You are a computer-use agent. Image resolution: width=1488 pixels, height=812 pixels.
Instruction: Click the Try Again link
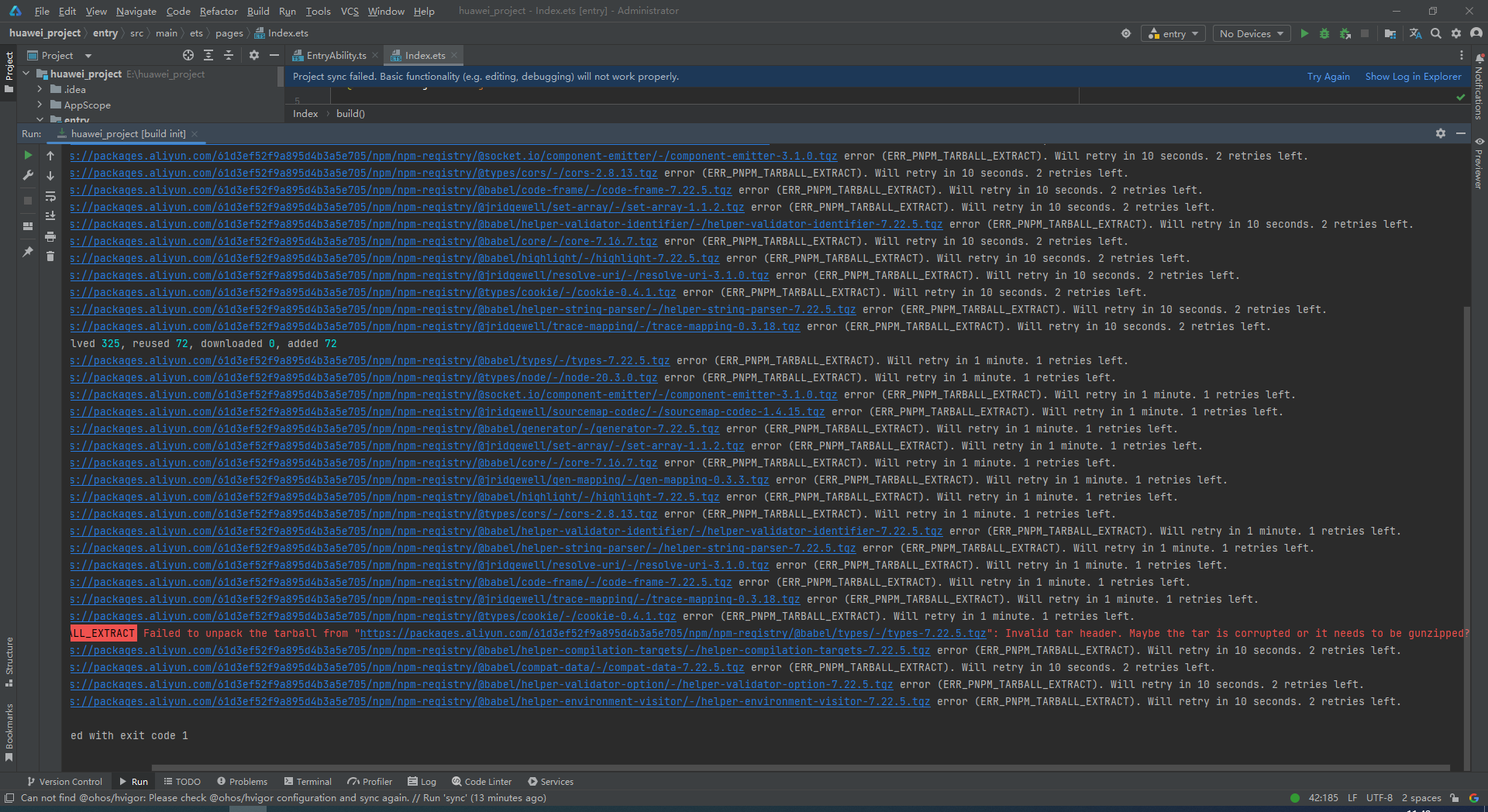pyautogui.click(x=1328, y=76)
